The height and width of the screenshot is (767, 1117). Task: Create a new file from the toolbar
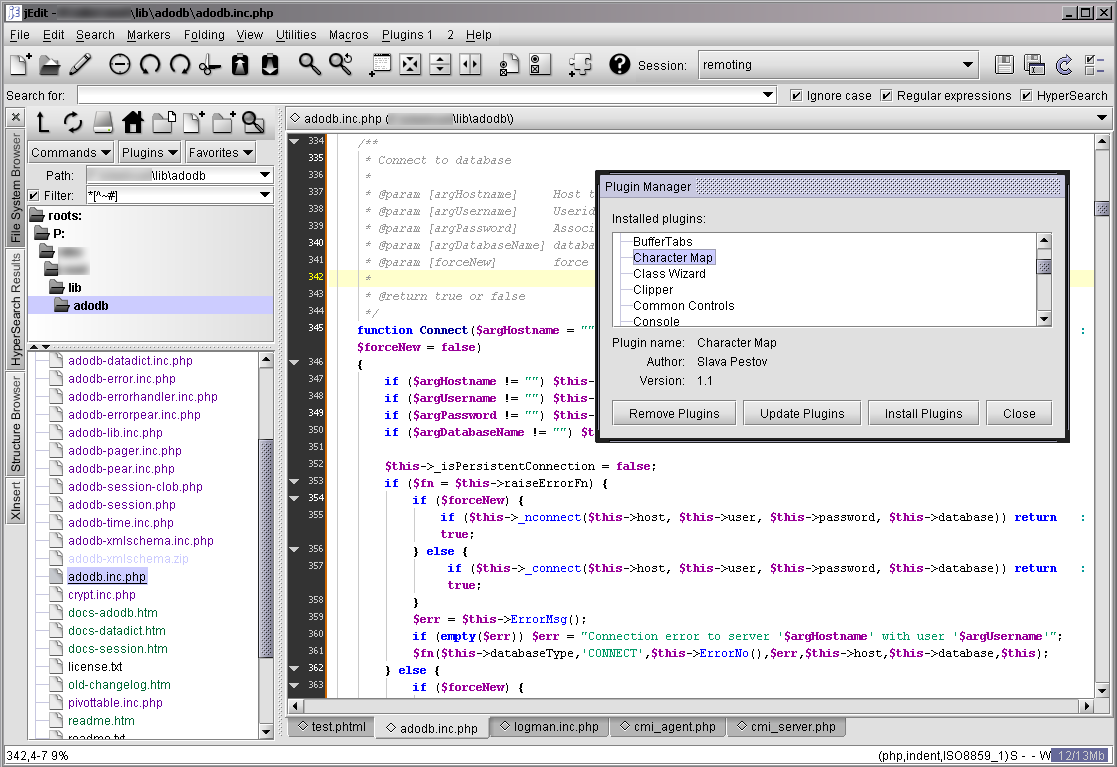click(x=20, y=65)
